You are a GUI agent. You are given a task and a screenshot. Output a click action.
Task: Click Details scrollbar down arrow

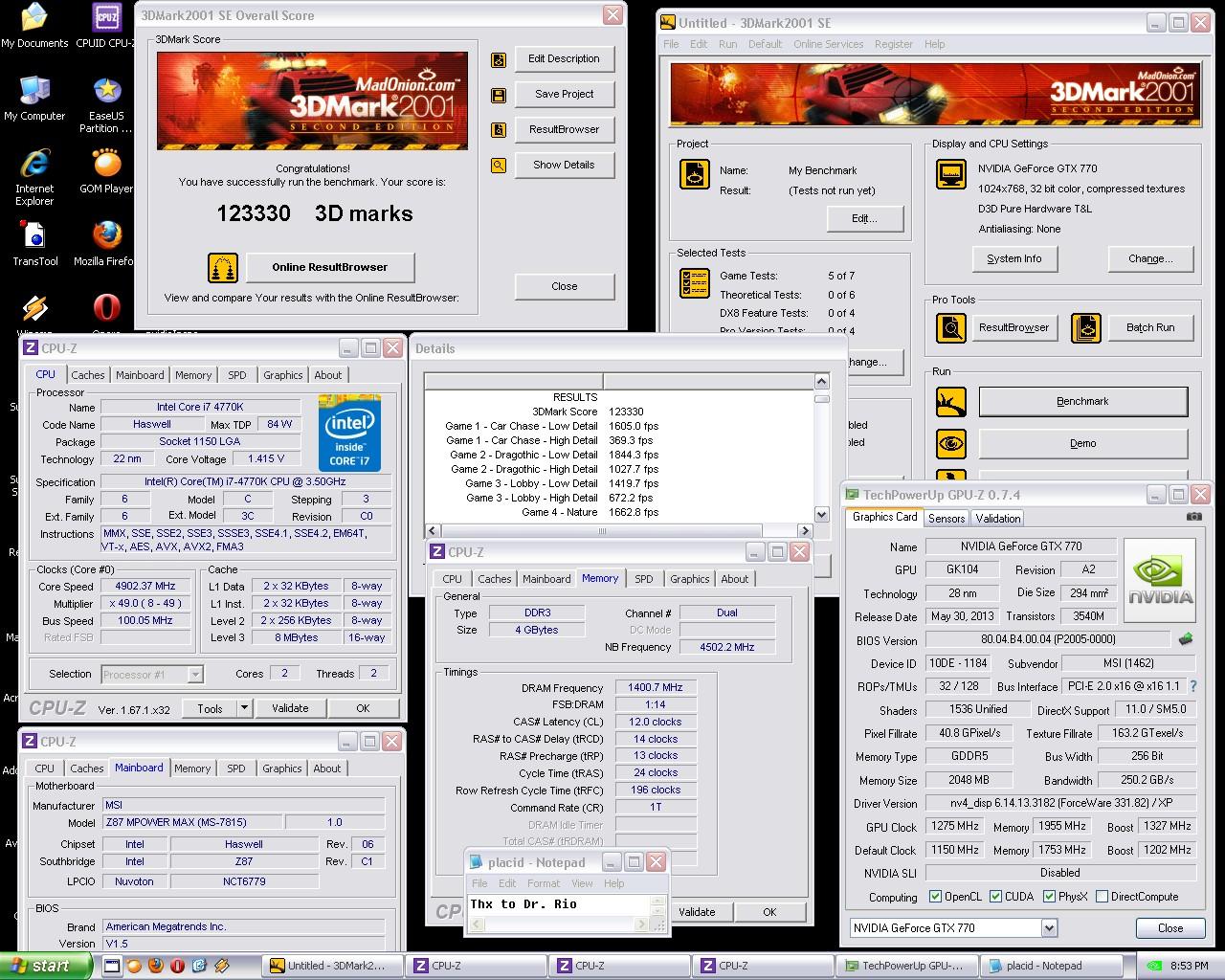[821, 514]
